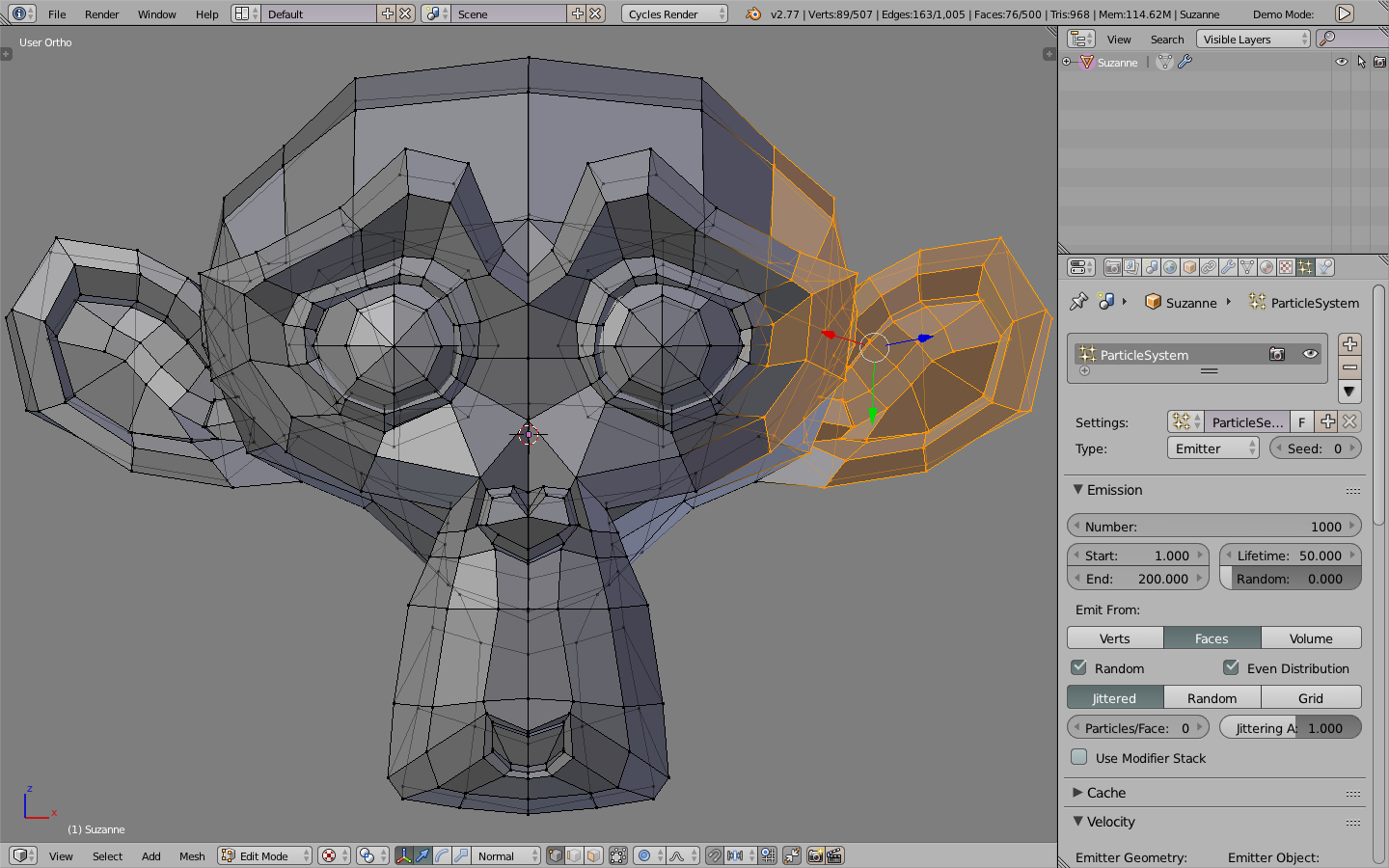Open the particle system specials down-arrow menu
Image resolution: width=1389 pixels, height=868 pixels.
point(1349,392)
